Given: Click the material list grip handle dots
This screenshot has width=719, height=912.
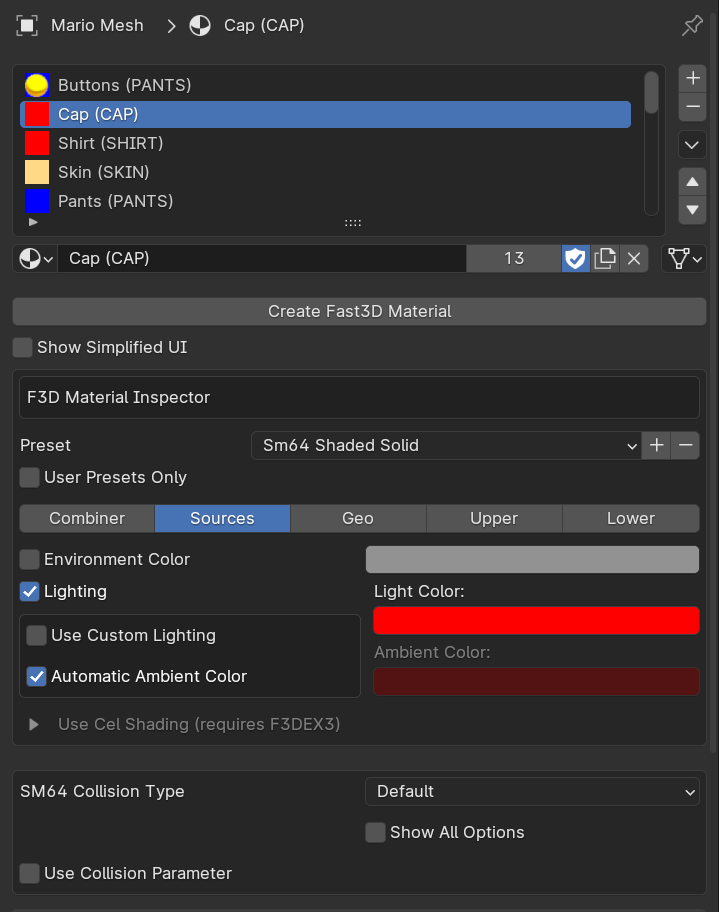Looking at the screenshot, I should 353,223.
